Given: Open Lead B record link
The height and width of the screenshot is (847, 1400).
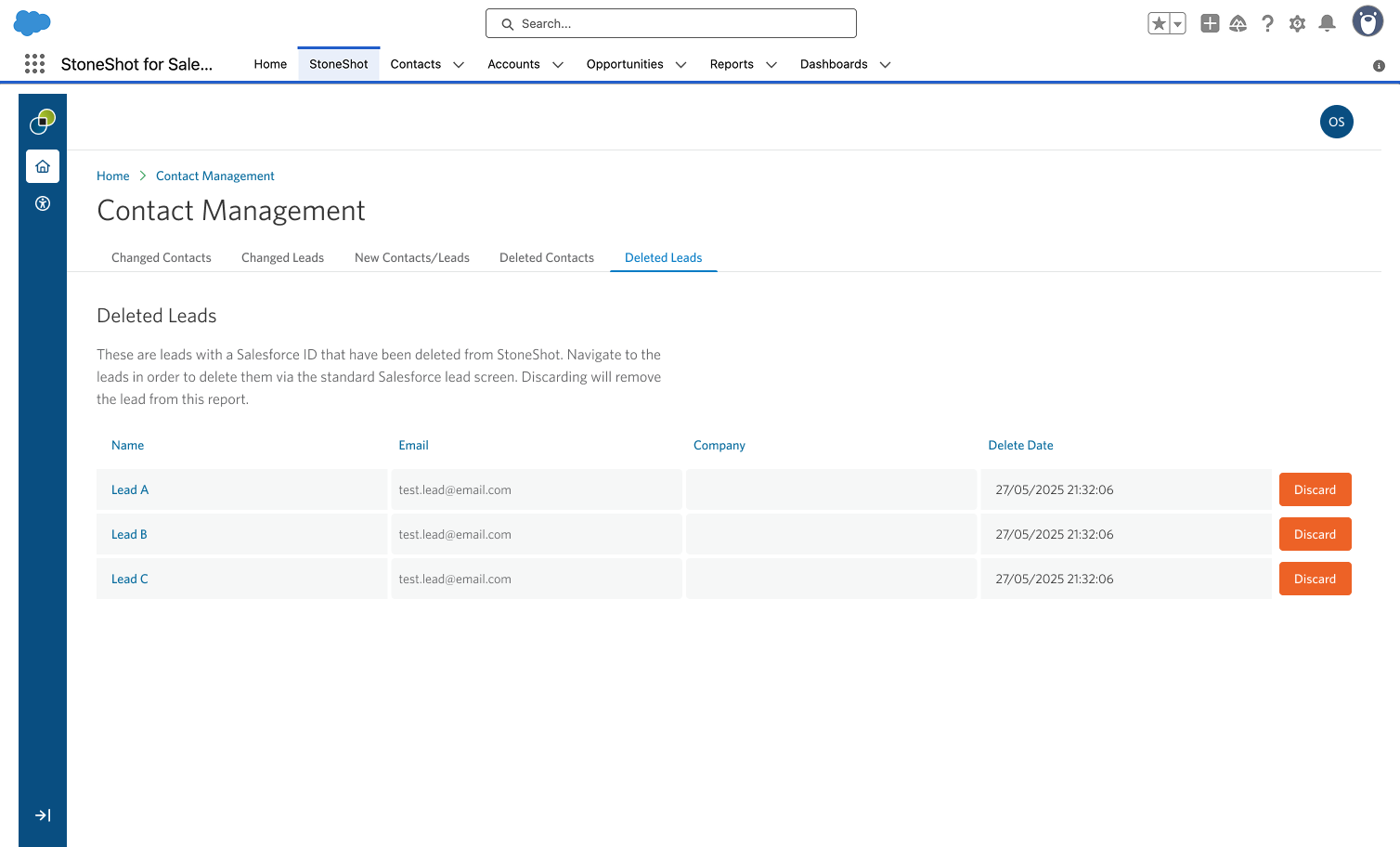Looking at the screenshot, I should 129,534.
